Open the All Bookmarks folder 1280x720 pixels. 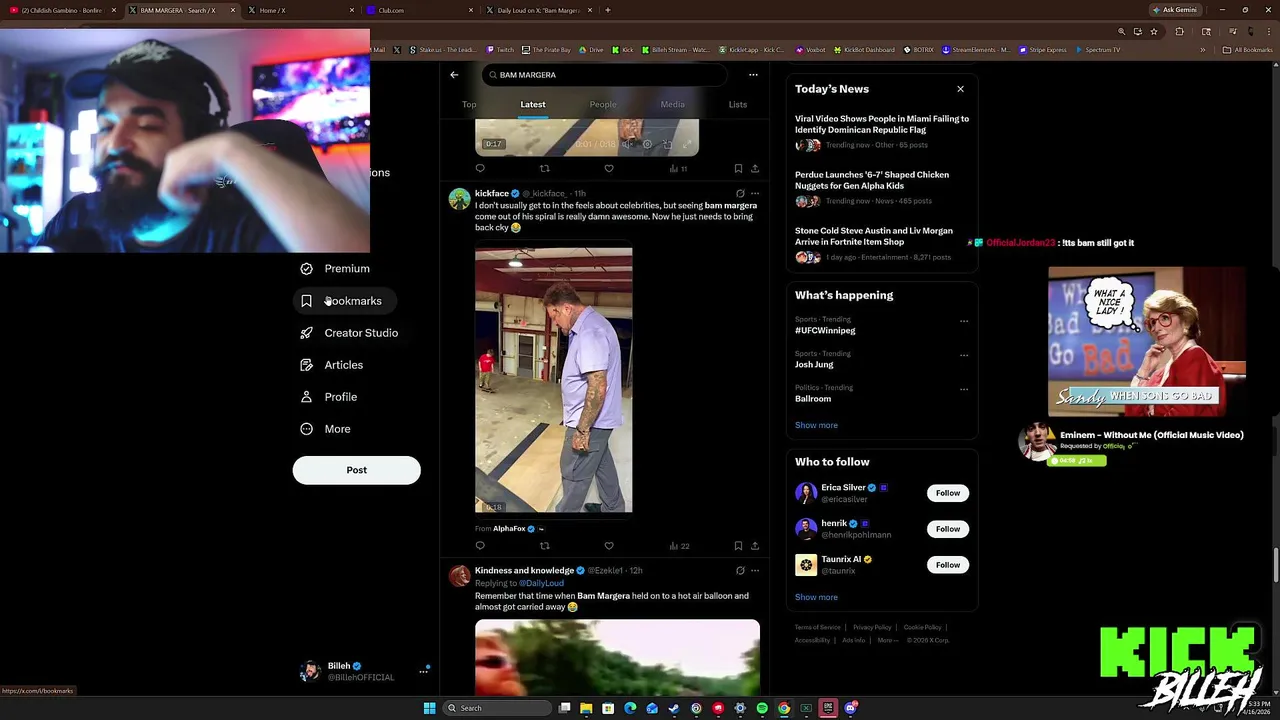pos(1248,50)
